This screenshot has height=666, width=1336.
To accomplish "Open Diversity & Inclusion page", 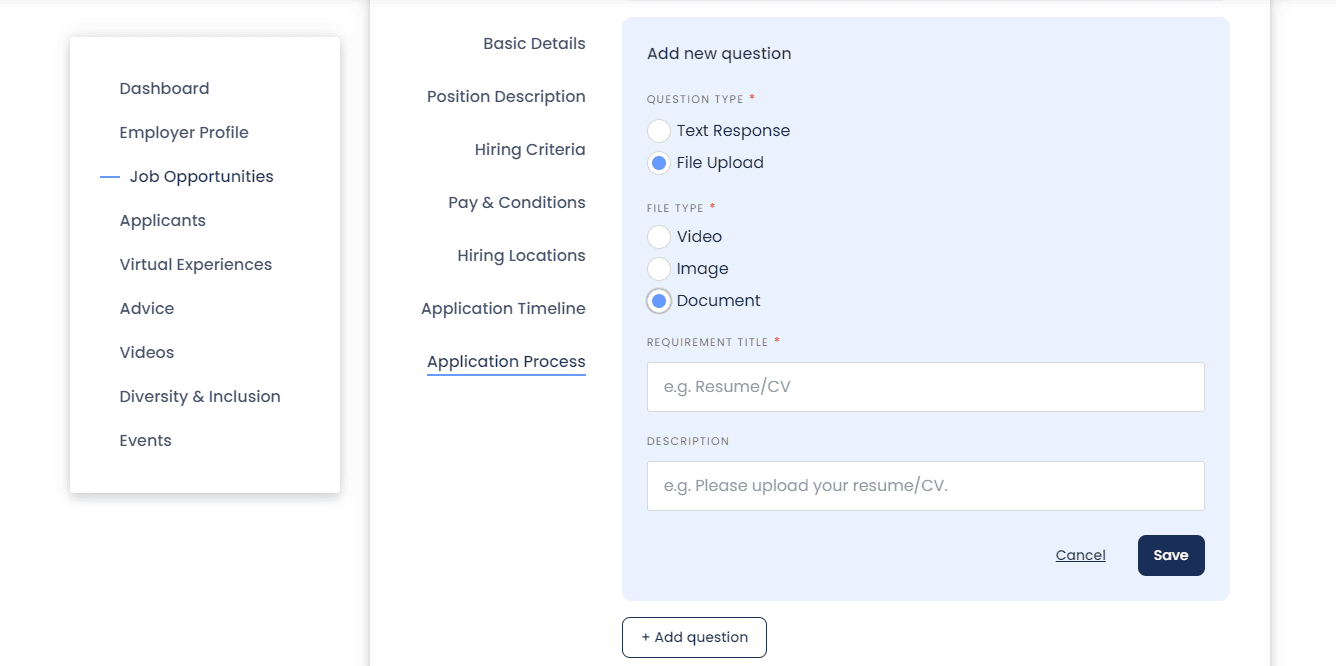I will [200, 397].
